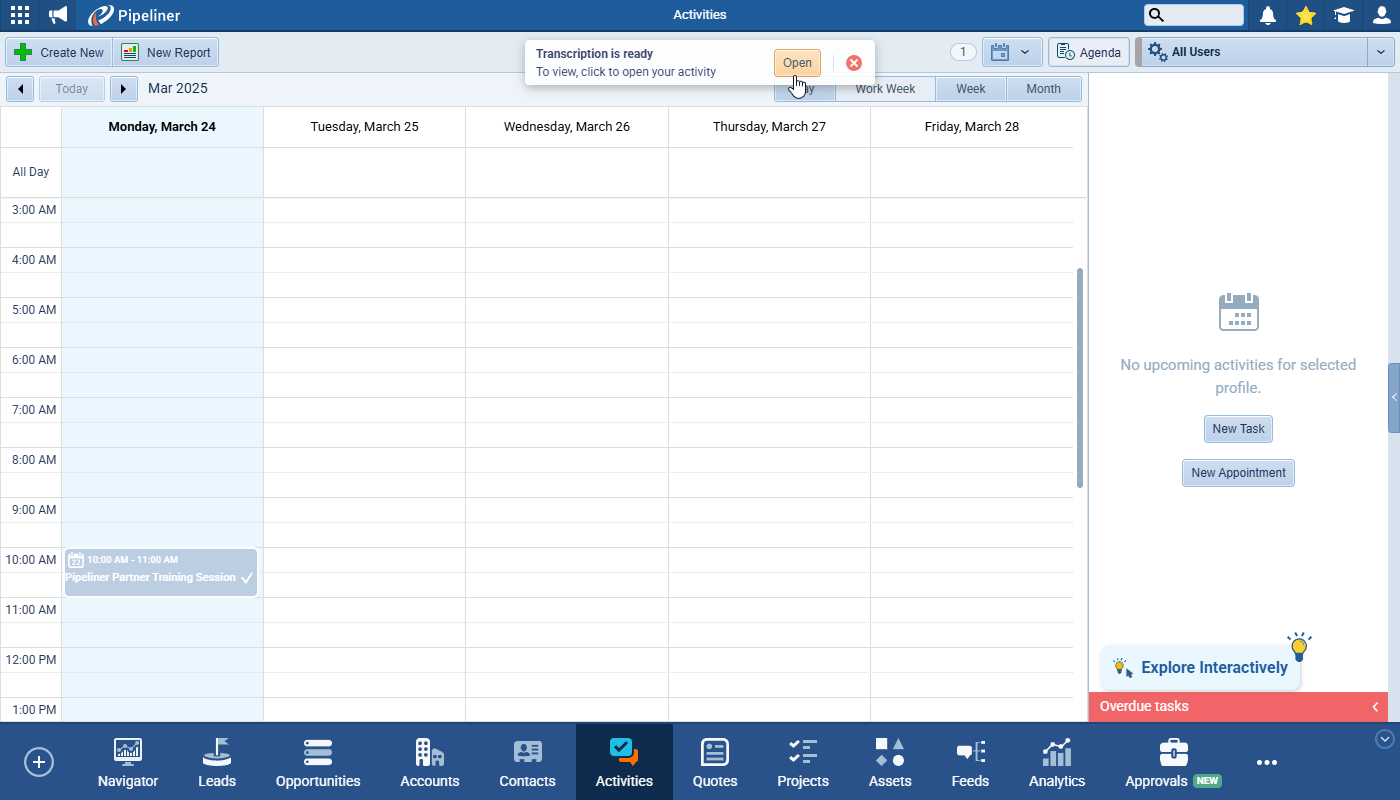
Task: Open the user profile icon
Action: click(x=1381, y=15)
